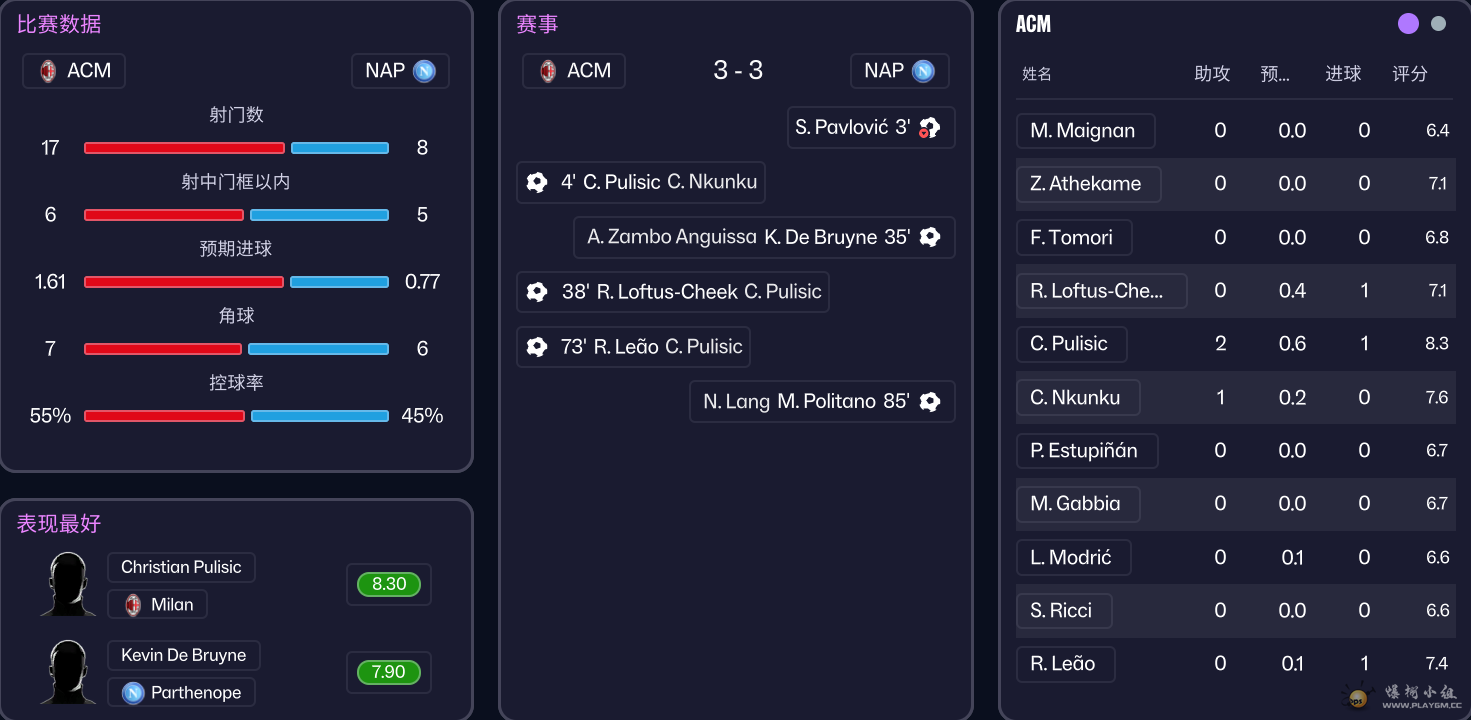
Task: Sort the table by the 助攻 column
Action: point(1212,74)
